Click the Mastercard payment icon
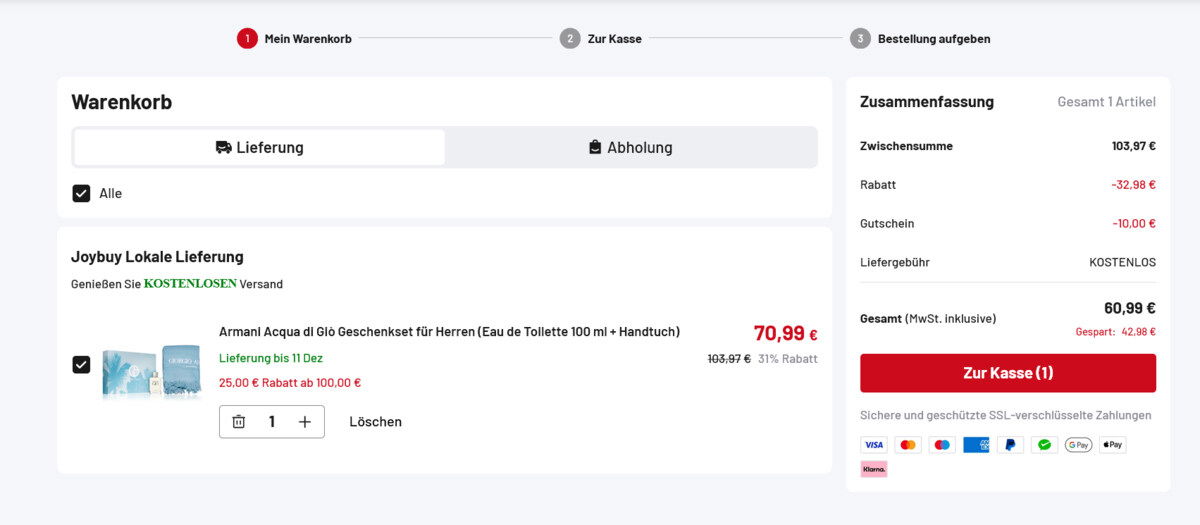 click(x=908, y=445)
